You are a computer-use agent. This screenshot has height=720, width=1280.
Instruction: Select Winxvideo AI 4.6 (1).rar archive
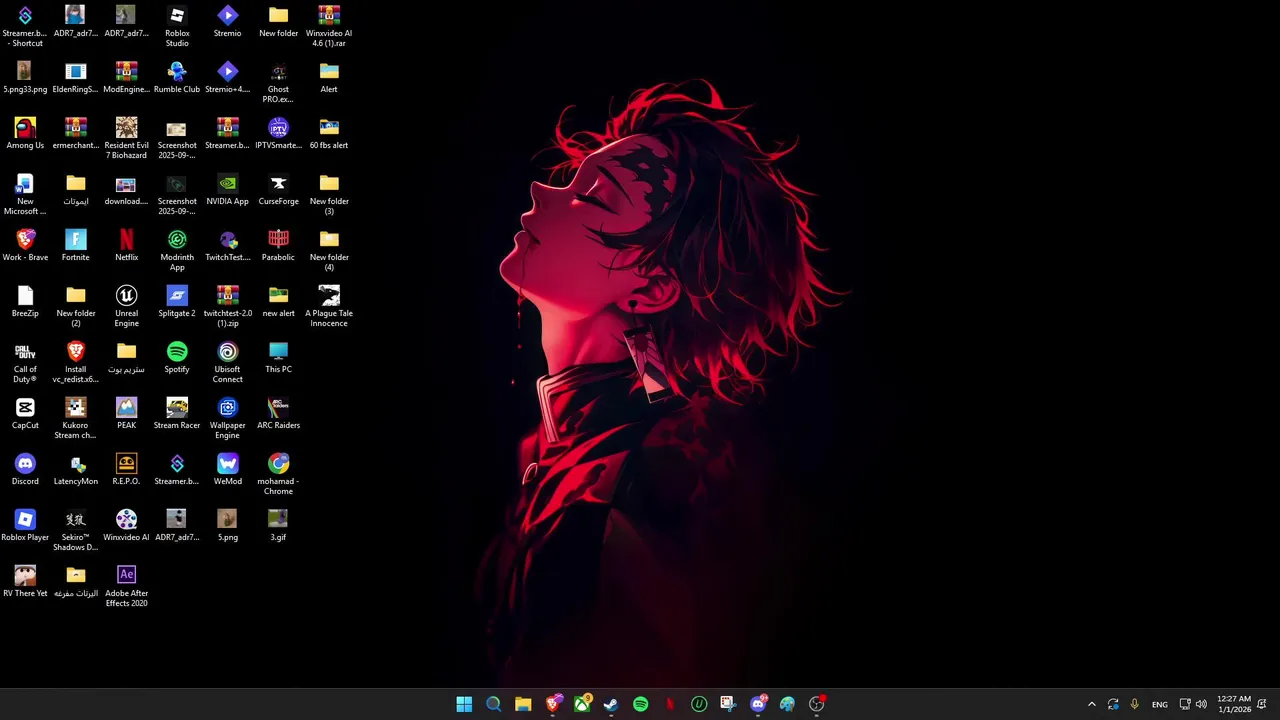tap(329, 26)
